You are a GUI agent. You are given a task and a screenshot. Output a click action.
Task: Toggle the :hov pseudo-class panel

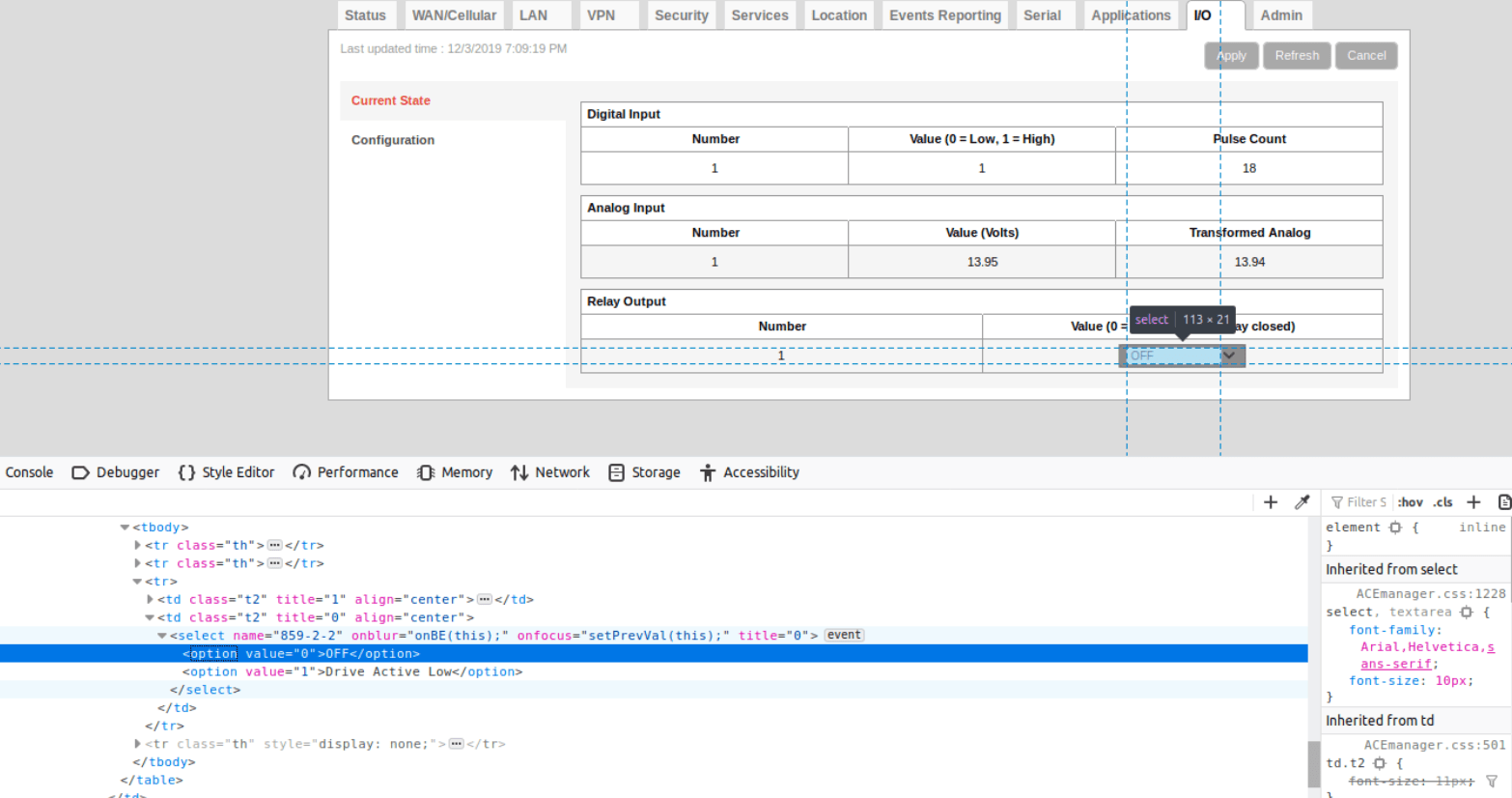[1411, 501]
